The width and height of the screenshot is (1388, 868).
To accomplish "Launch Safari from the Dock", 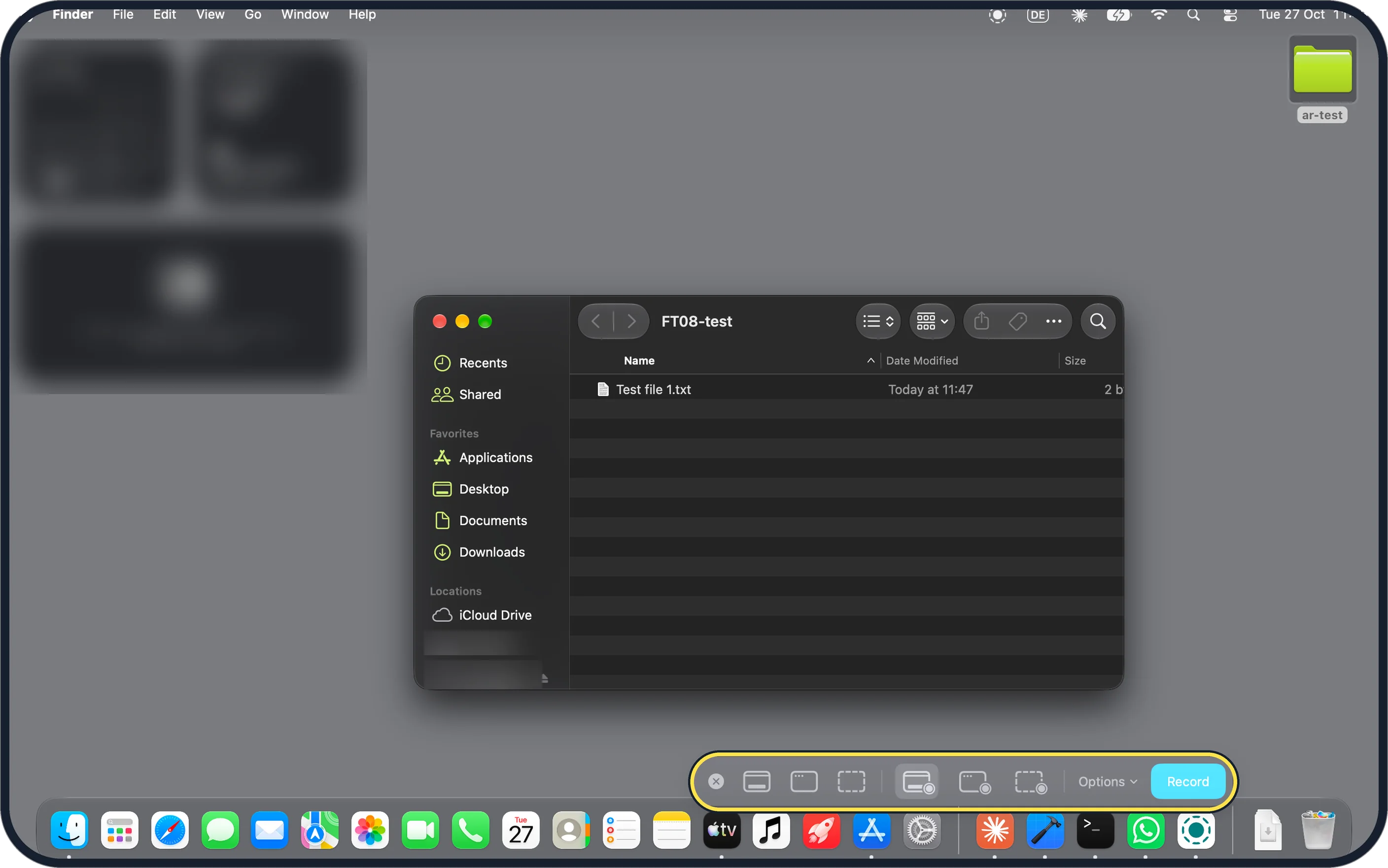I will click(x=170, y=830).
